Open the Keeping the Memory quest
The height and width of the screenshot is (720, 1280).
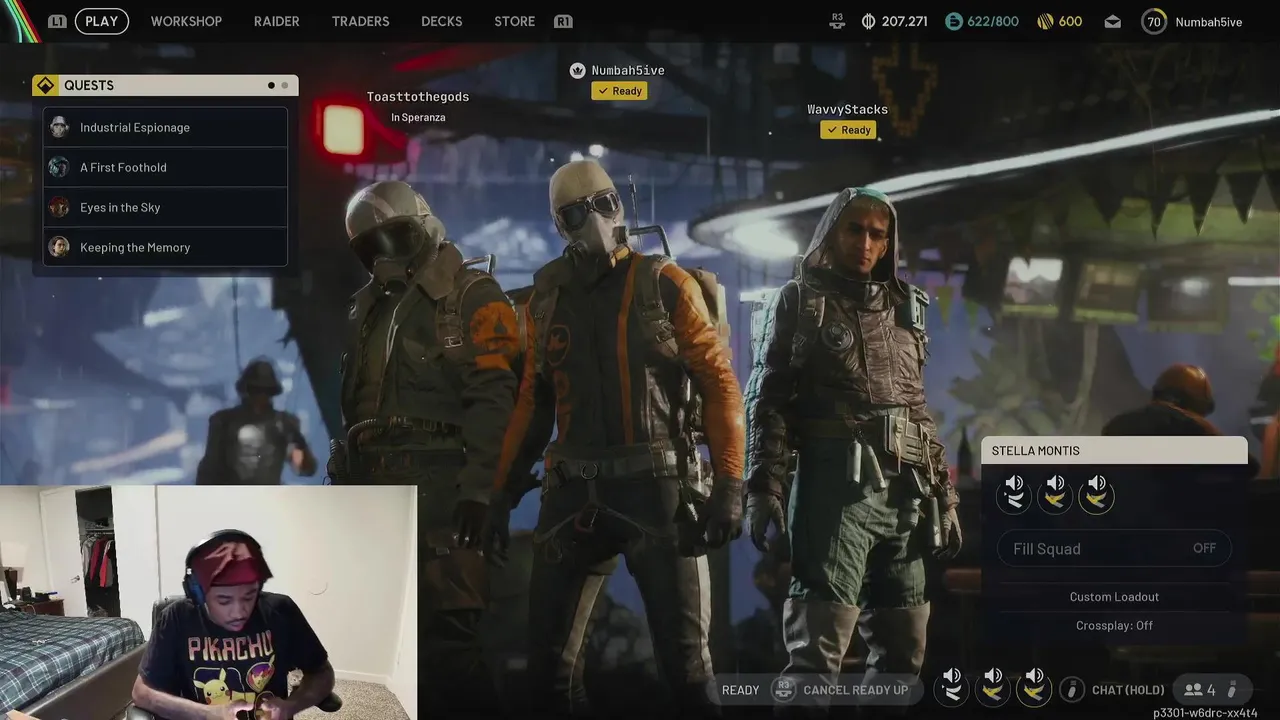click(x=165, y=247)
